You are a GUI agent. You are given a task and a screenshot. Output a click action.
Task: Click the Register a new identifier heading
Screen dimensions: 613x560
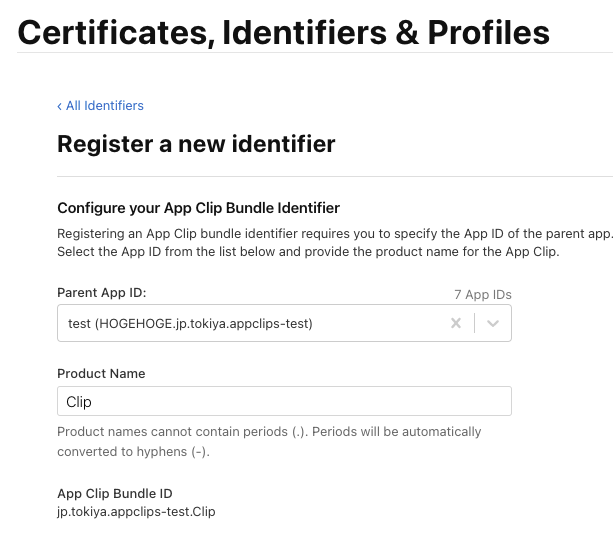(196, 144)
